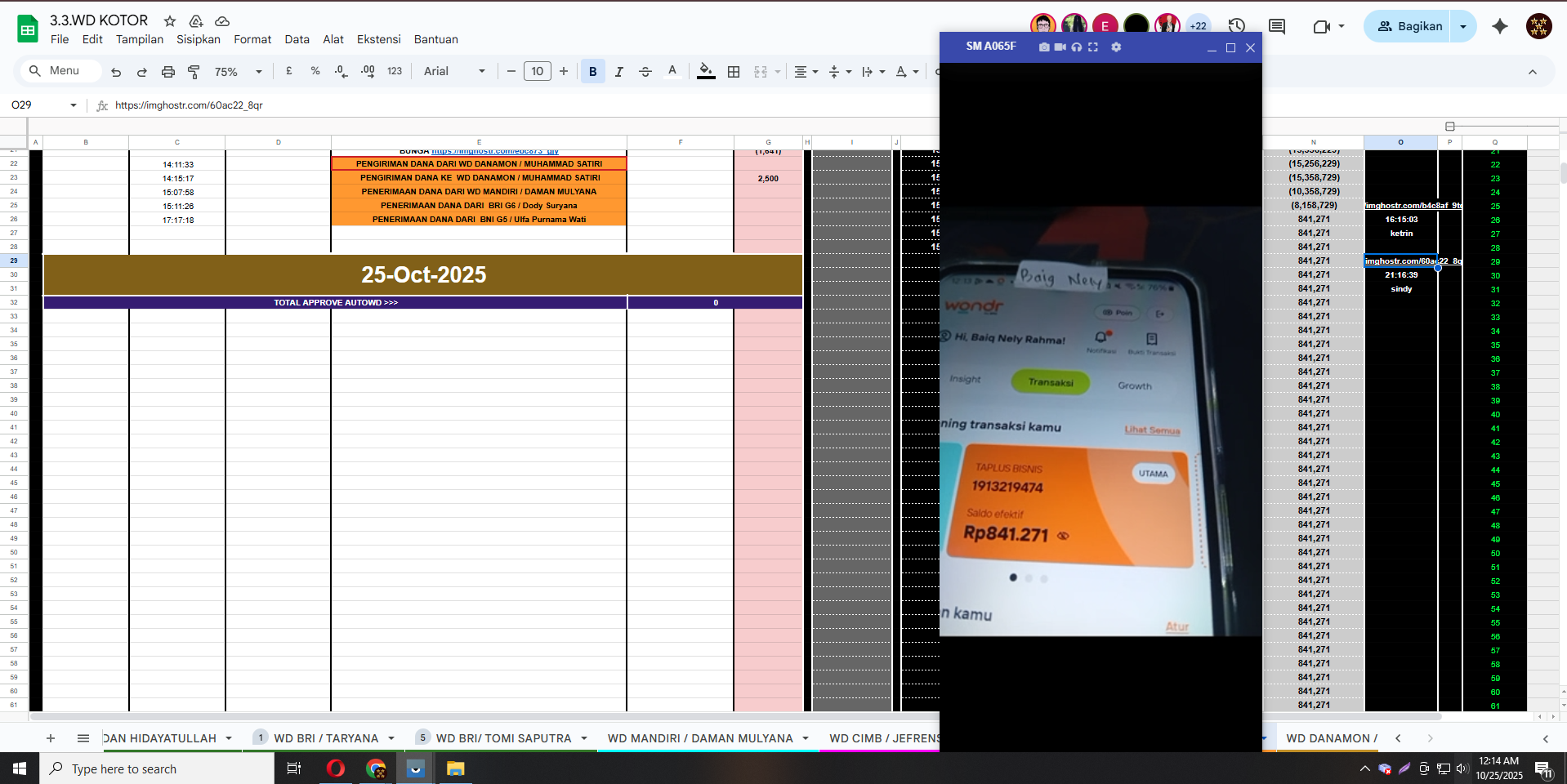Image resolution: width=1567 pixels, height=784 pixels.
Task: Click the Bagikan share button
Action: click(1410, 26)
